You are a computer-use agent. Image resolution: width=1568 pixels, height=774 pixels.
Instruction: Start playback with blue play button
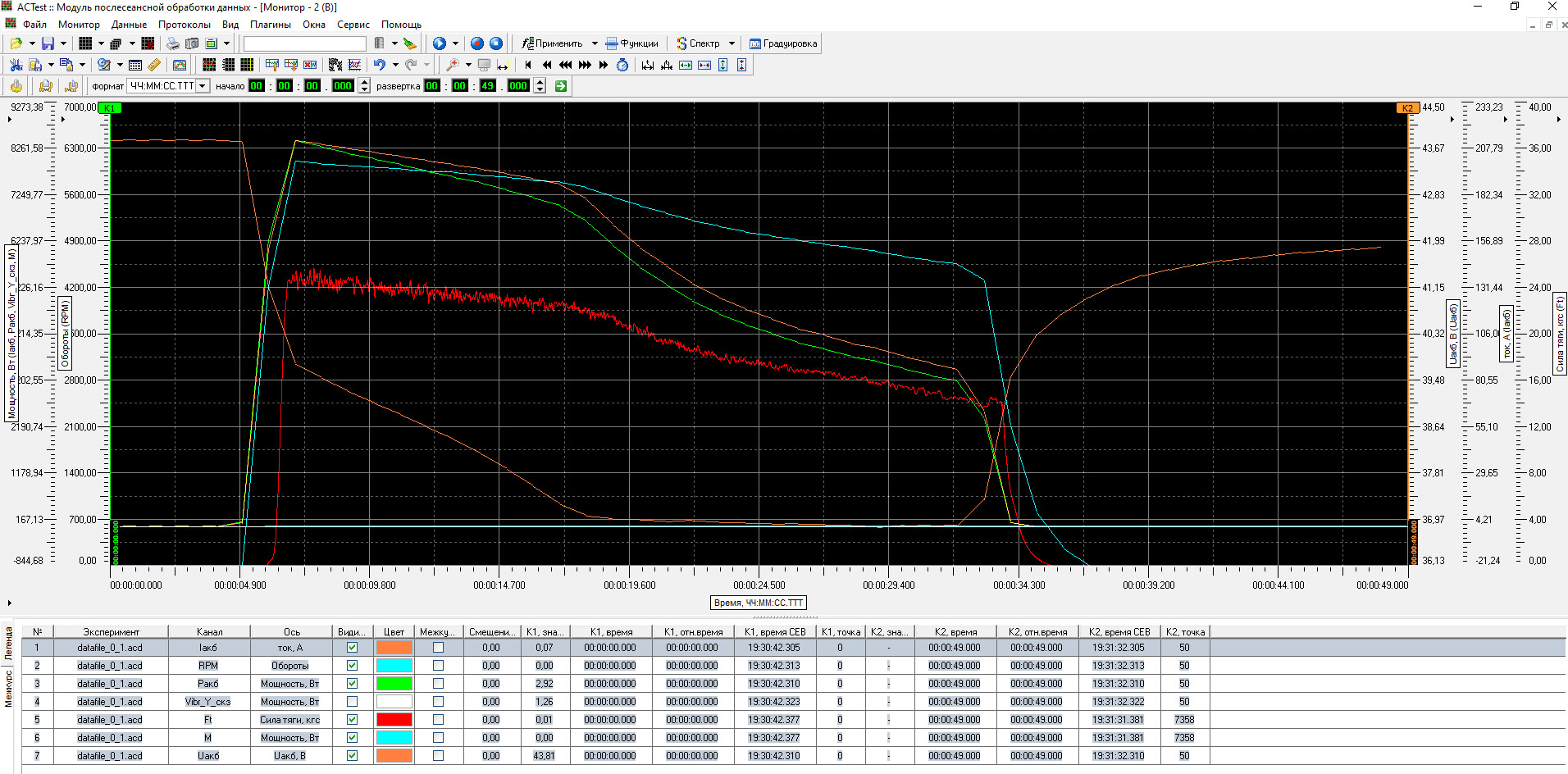440,43
